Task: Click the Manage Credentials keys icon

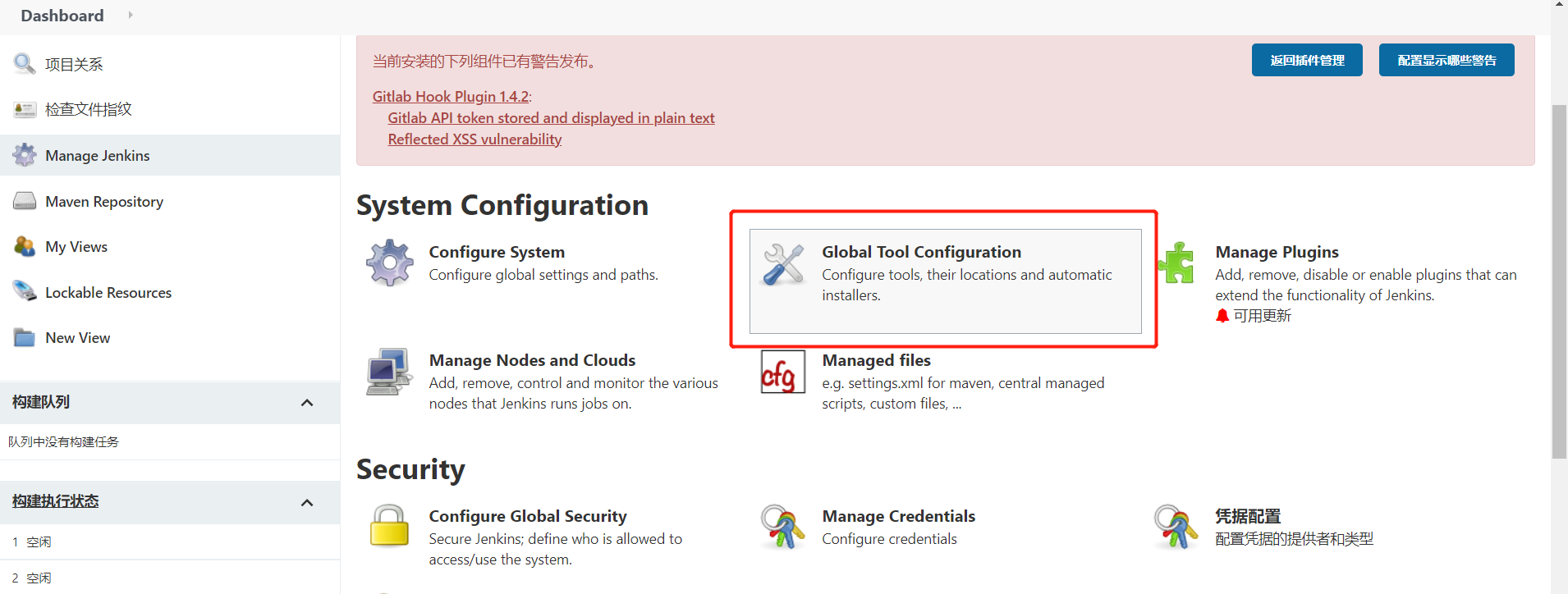Action: [782, 527]
